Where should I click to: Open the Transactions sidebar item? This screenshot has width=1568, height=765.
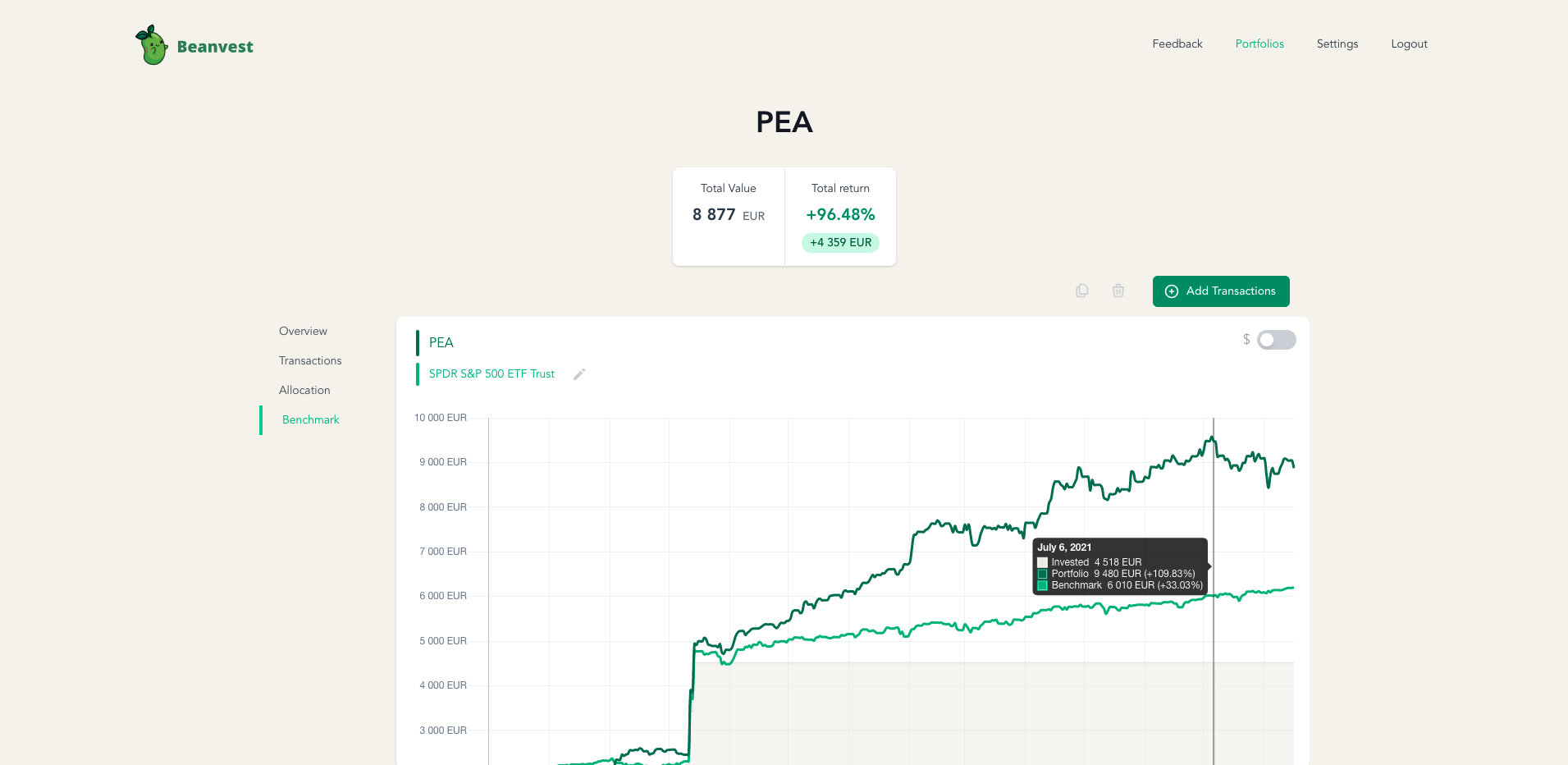[x=309, y=360]
